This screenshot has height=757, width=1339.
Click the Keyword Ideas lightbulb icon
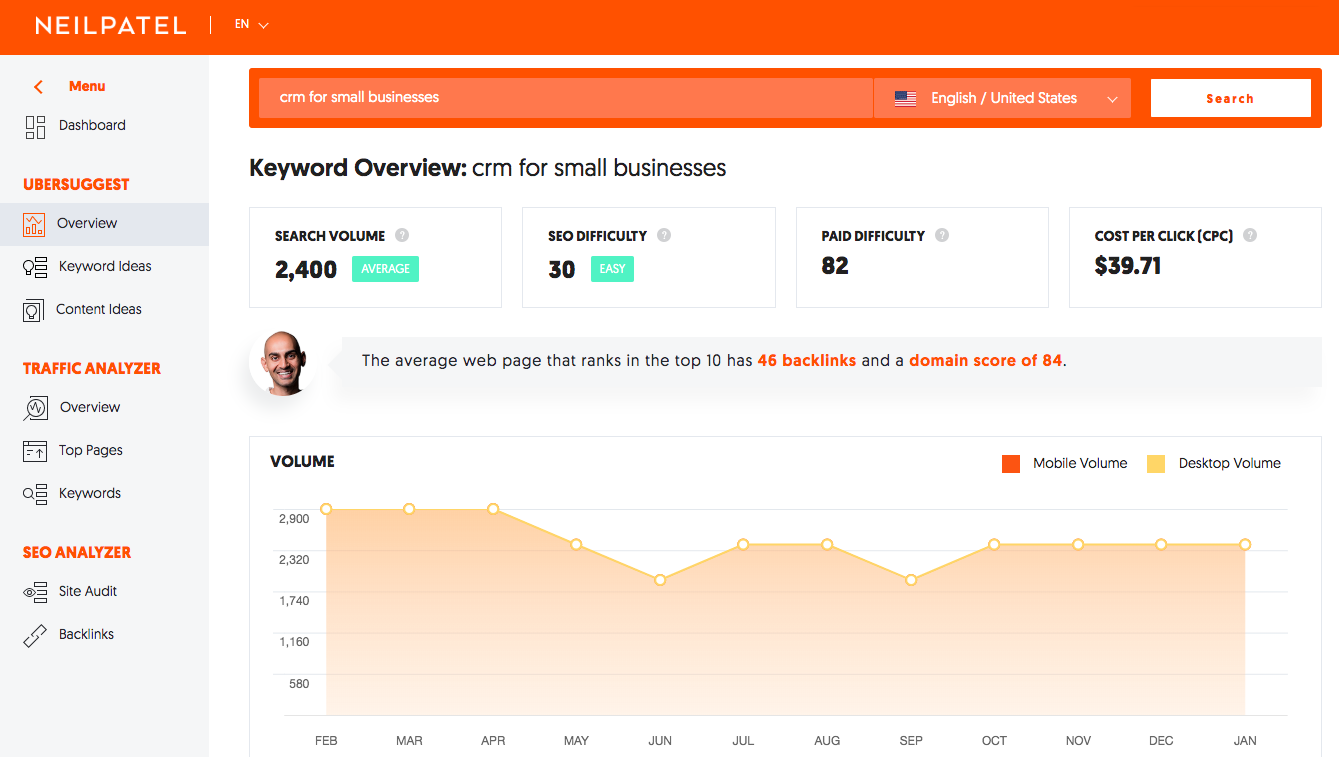pyautogui.click(x=35, y=267)
